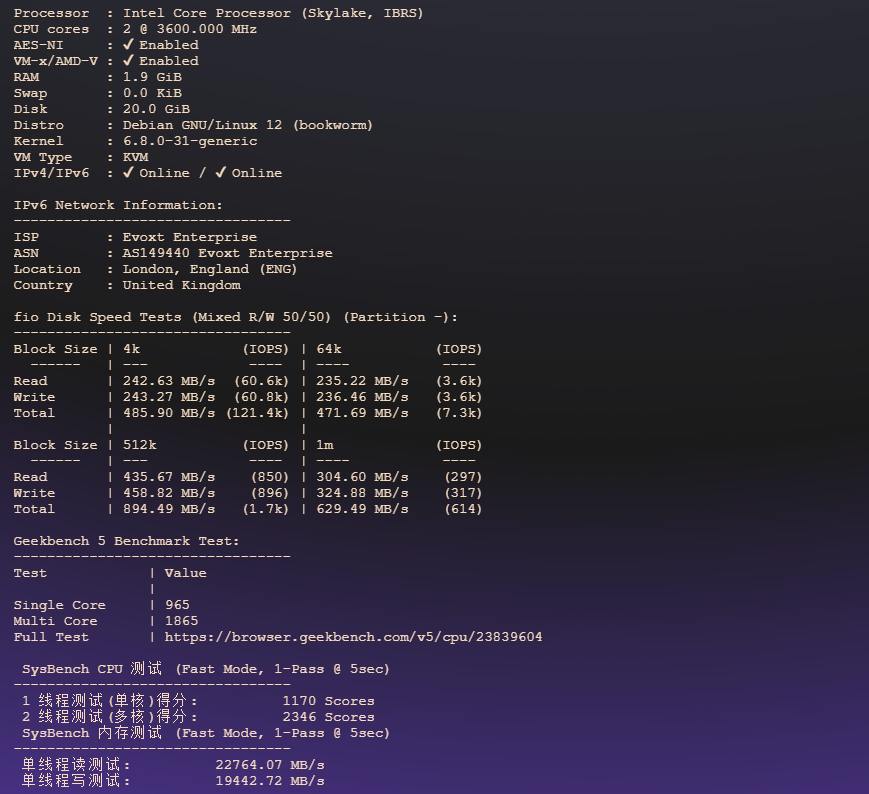Image resolution: width=869 pixels, height=794 pixels.
Task: Click the Multi Core score 1865
Action: click(181, 621)
